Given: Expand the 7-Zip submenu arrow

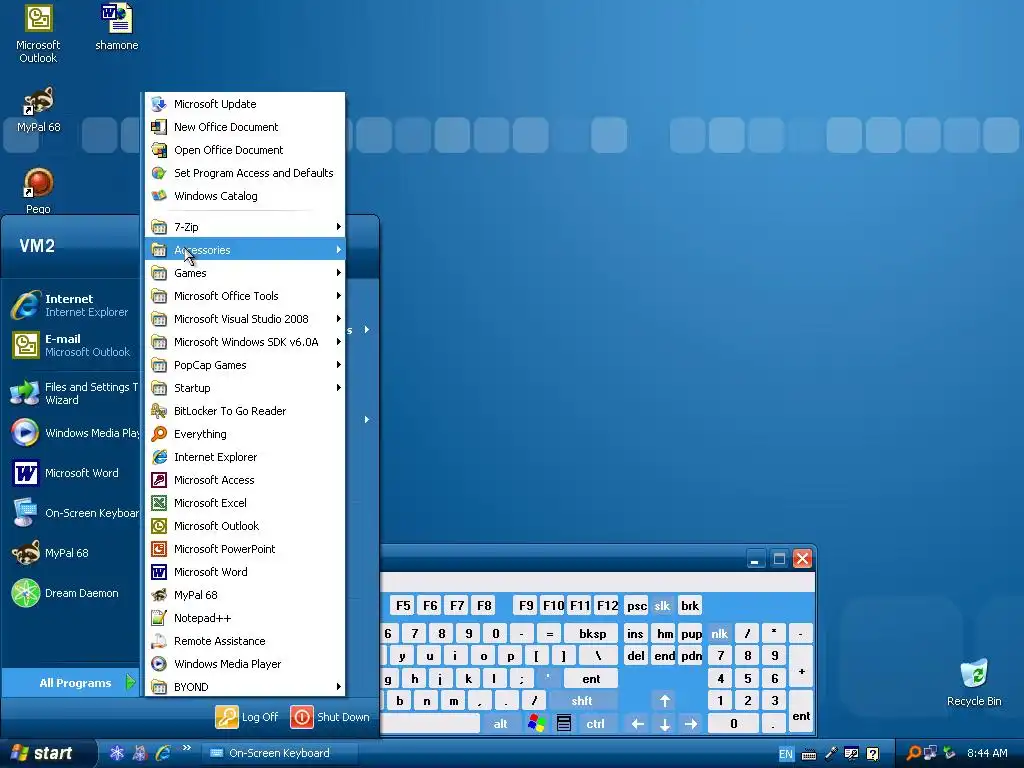Looking at the screenshot, I should [338, 227].
